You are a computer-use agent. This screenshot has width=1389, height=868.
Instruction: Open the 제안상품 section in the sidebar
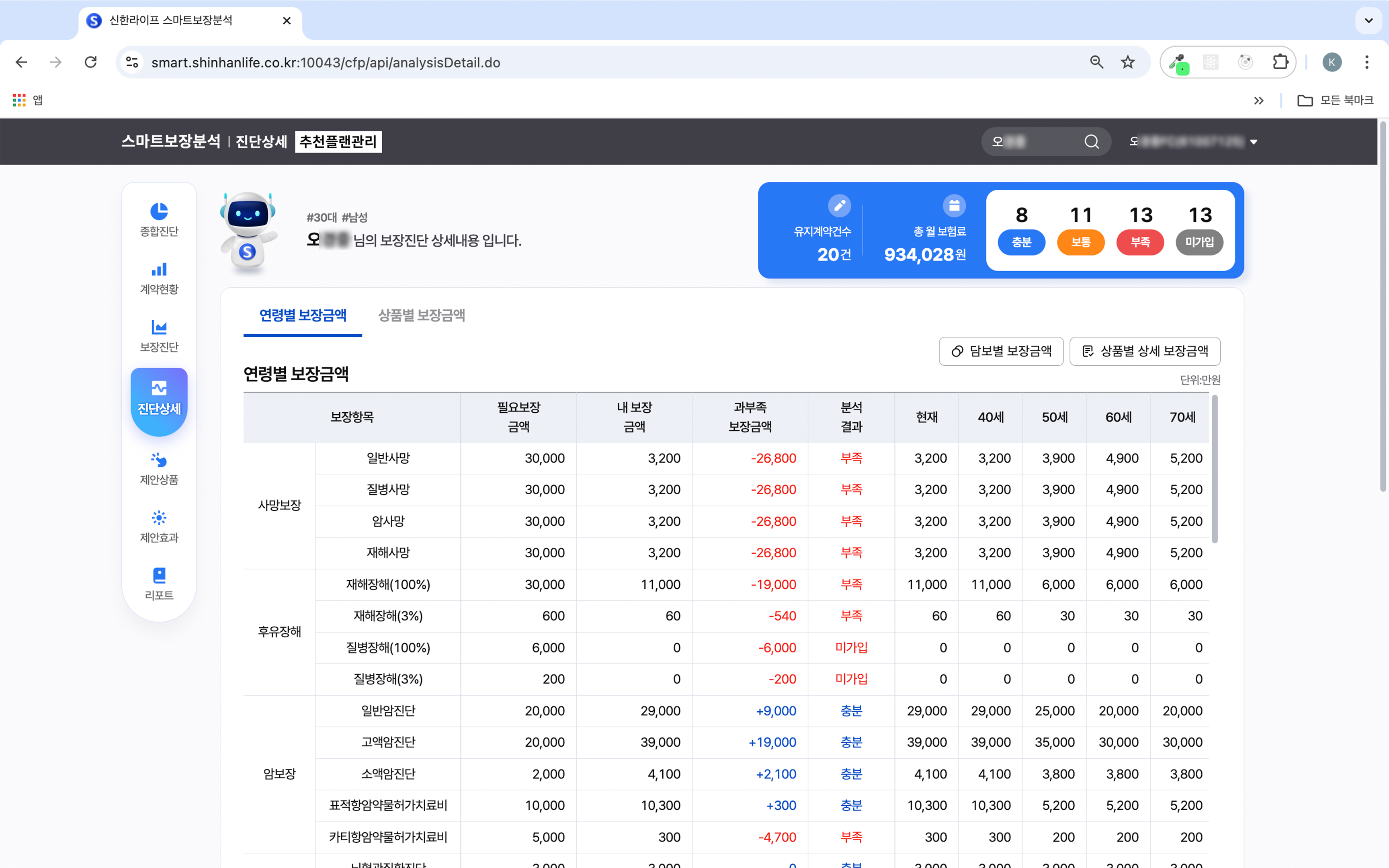point(159,469)
